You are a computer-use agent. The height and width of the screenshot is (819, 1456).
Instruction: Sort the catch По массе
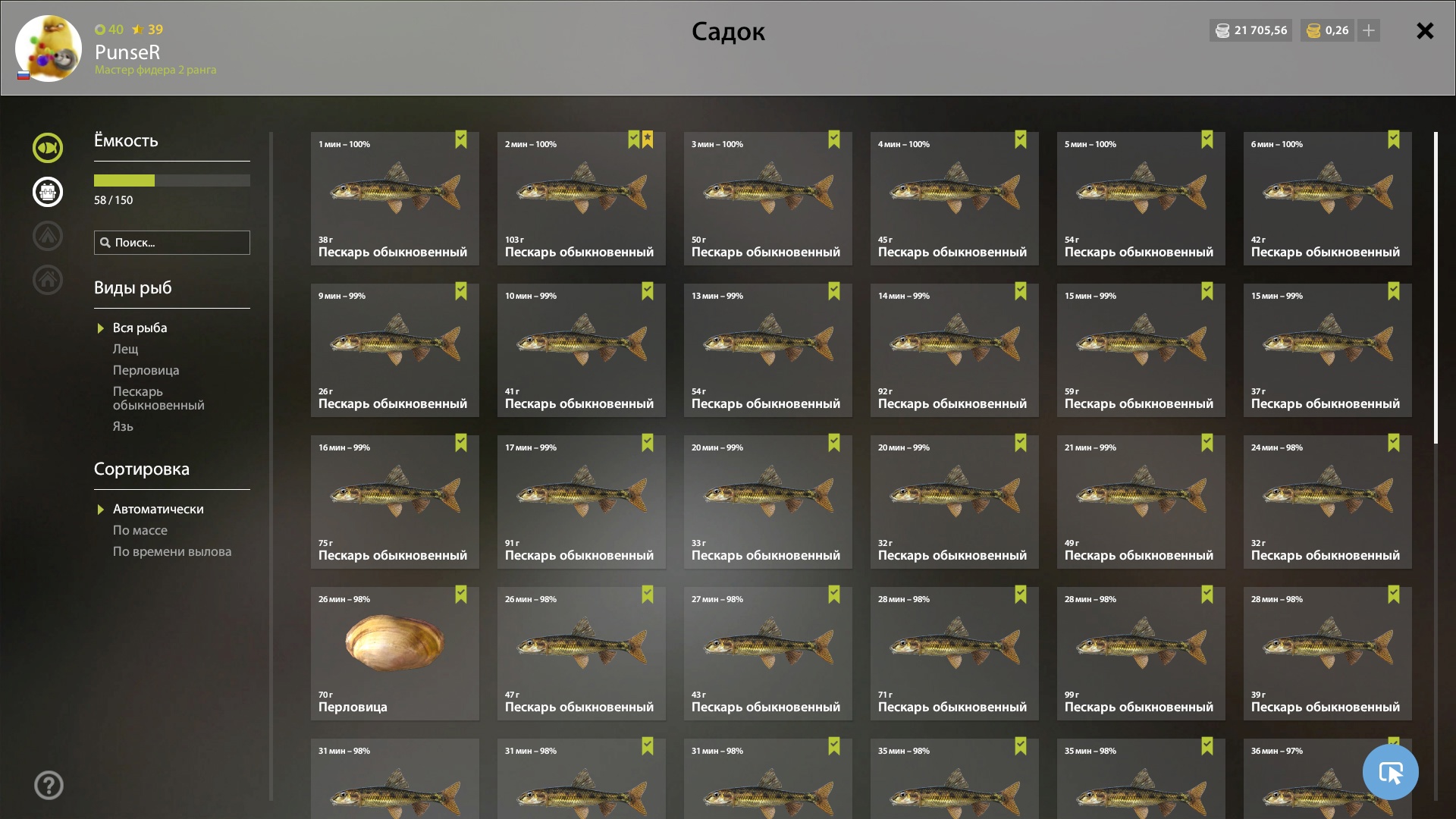140,530
